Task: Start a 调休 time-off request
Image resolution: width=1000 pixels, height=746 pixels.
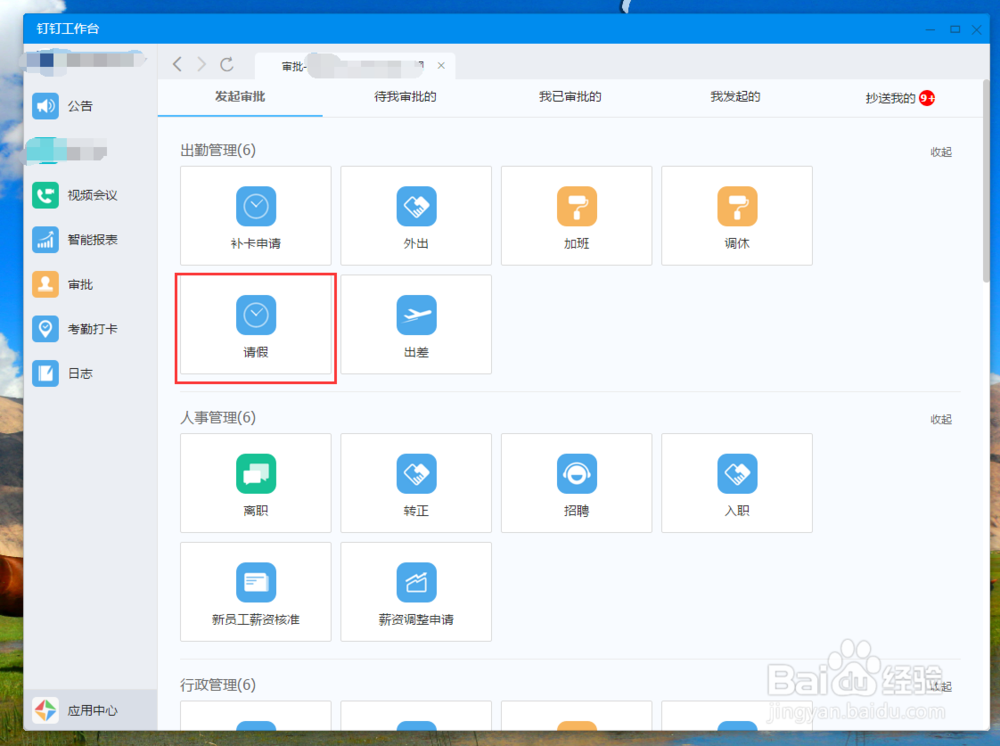Action: [737, 216]
